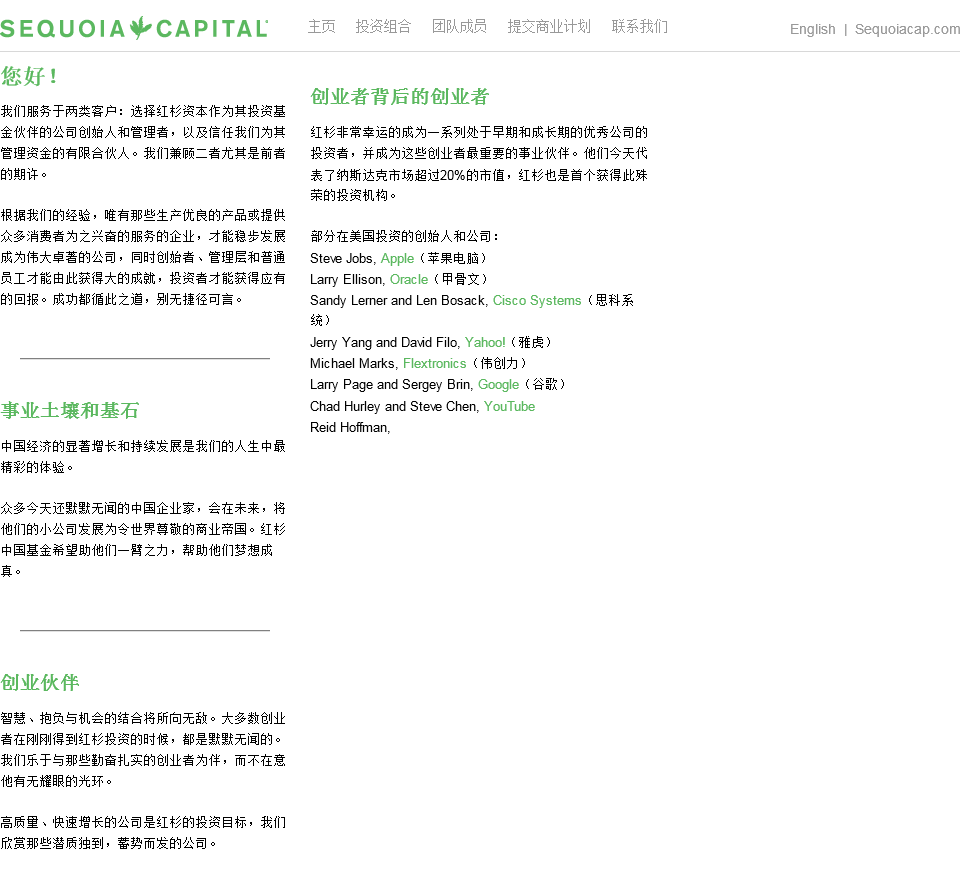The height and width of the screenshot is (873, 960).
Task: Open the Apple company link
Action: (x=397, y=258)
